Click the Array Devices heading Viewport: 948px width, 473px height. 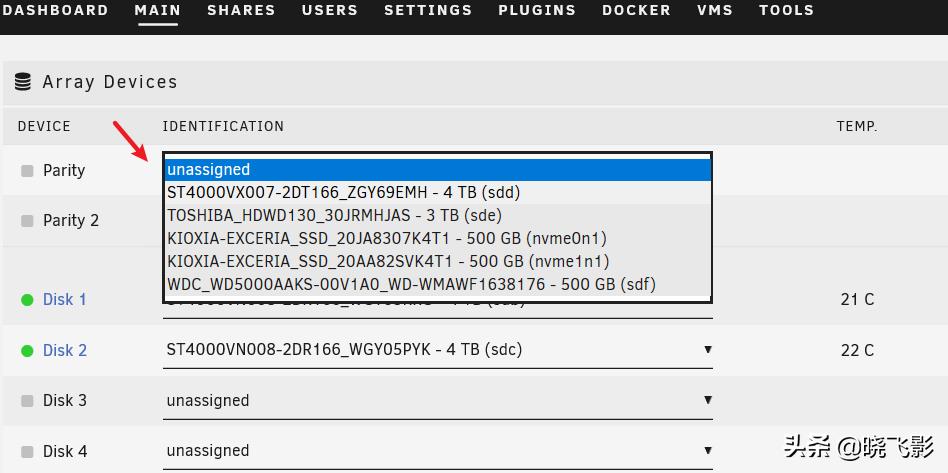109,82
